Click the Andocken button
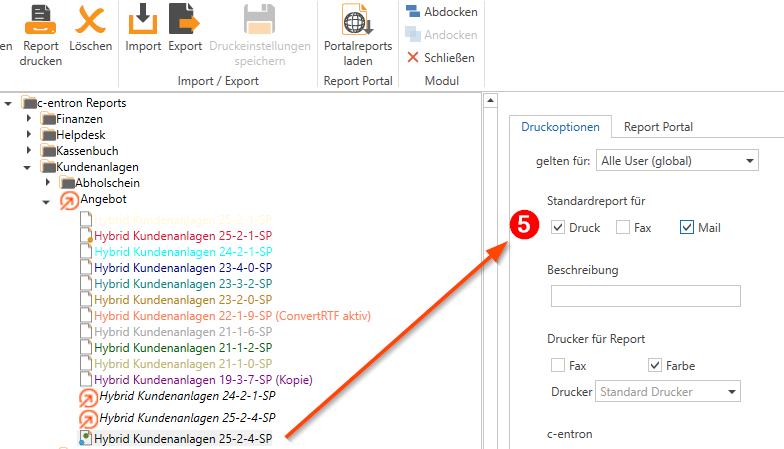784x449 pixels. (x=442, y=34)
